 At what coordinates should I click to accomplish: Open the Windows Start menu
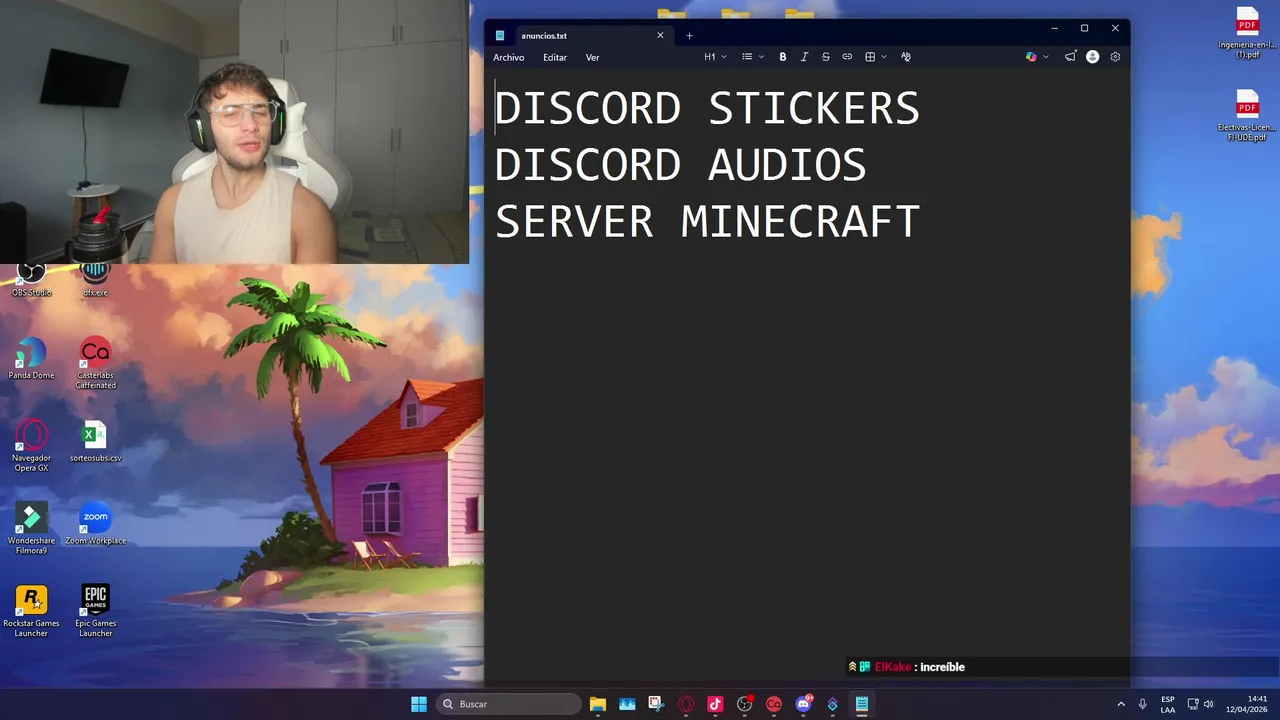pos(419,704)
